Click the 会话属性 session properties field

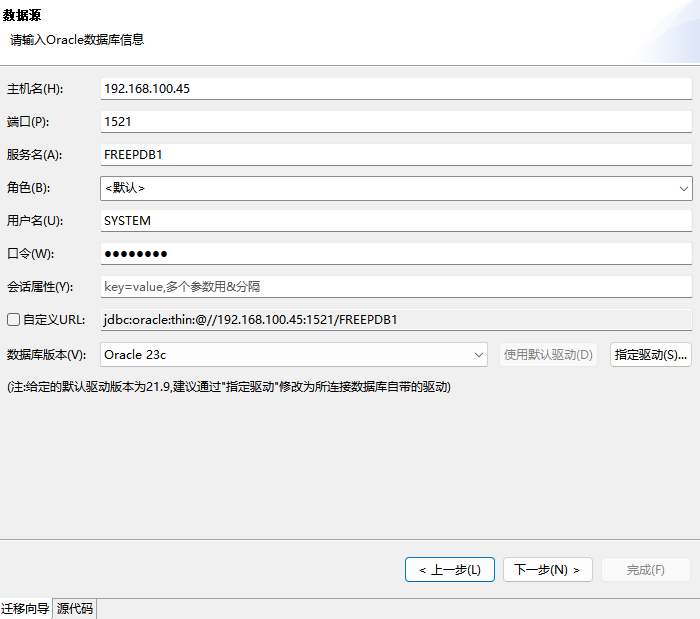[x=396, y=287]
